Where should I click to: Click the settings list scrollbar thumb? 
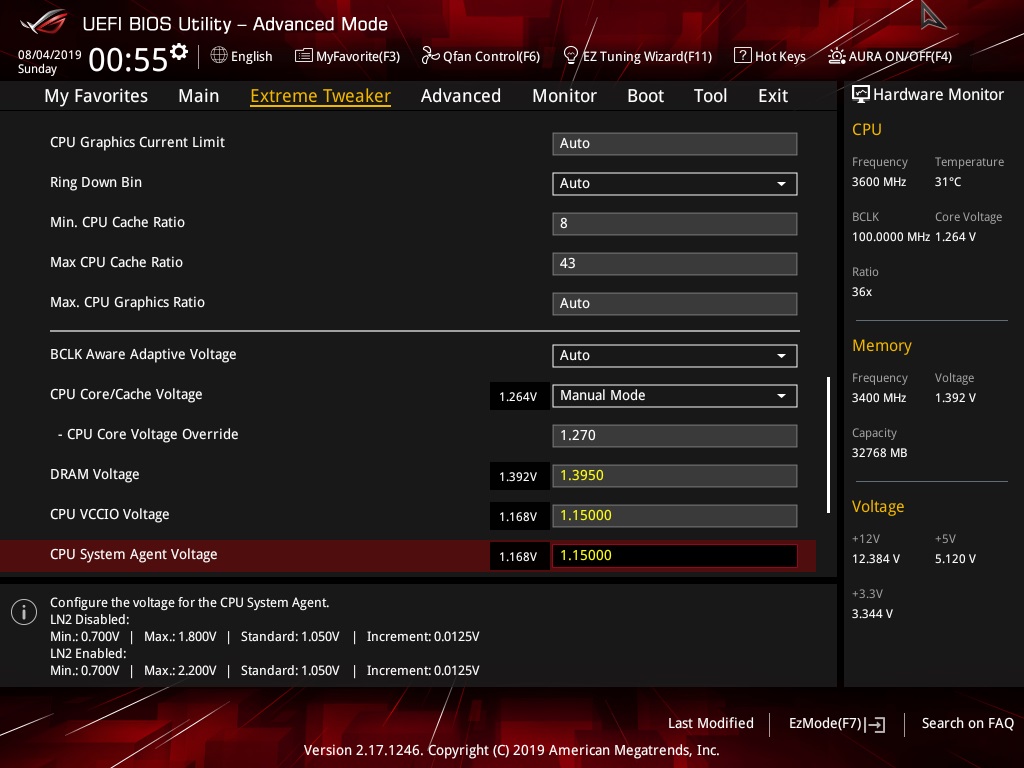tap(828, 445)
